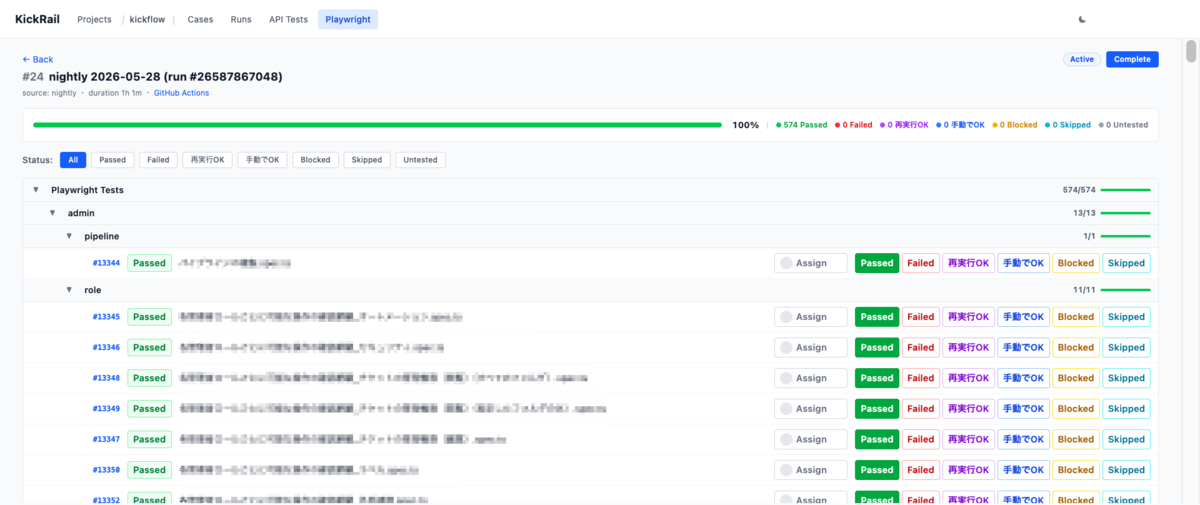Screen dimensions: 1200x505
Task: Mark case #13347 as Passed
Action: coord(877,439)
